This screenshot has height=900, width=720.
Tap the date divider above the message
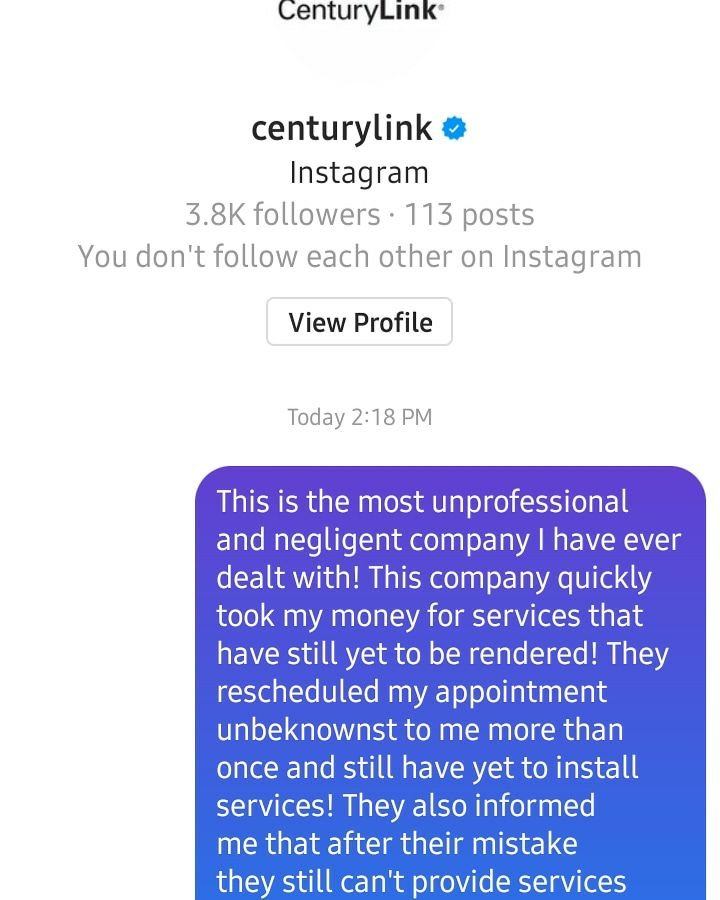(x=360, y=416)
